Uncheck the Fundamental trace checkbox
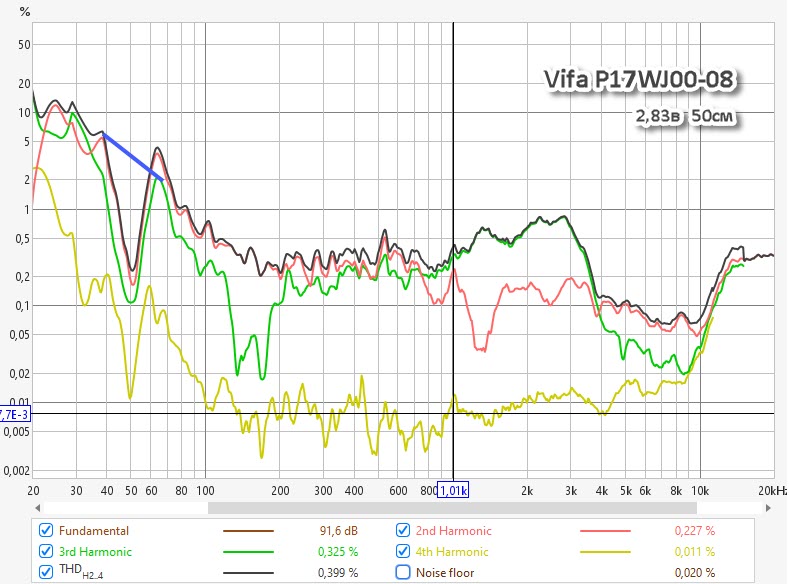This screenshot has width=789, height=584. pos(46,530)
